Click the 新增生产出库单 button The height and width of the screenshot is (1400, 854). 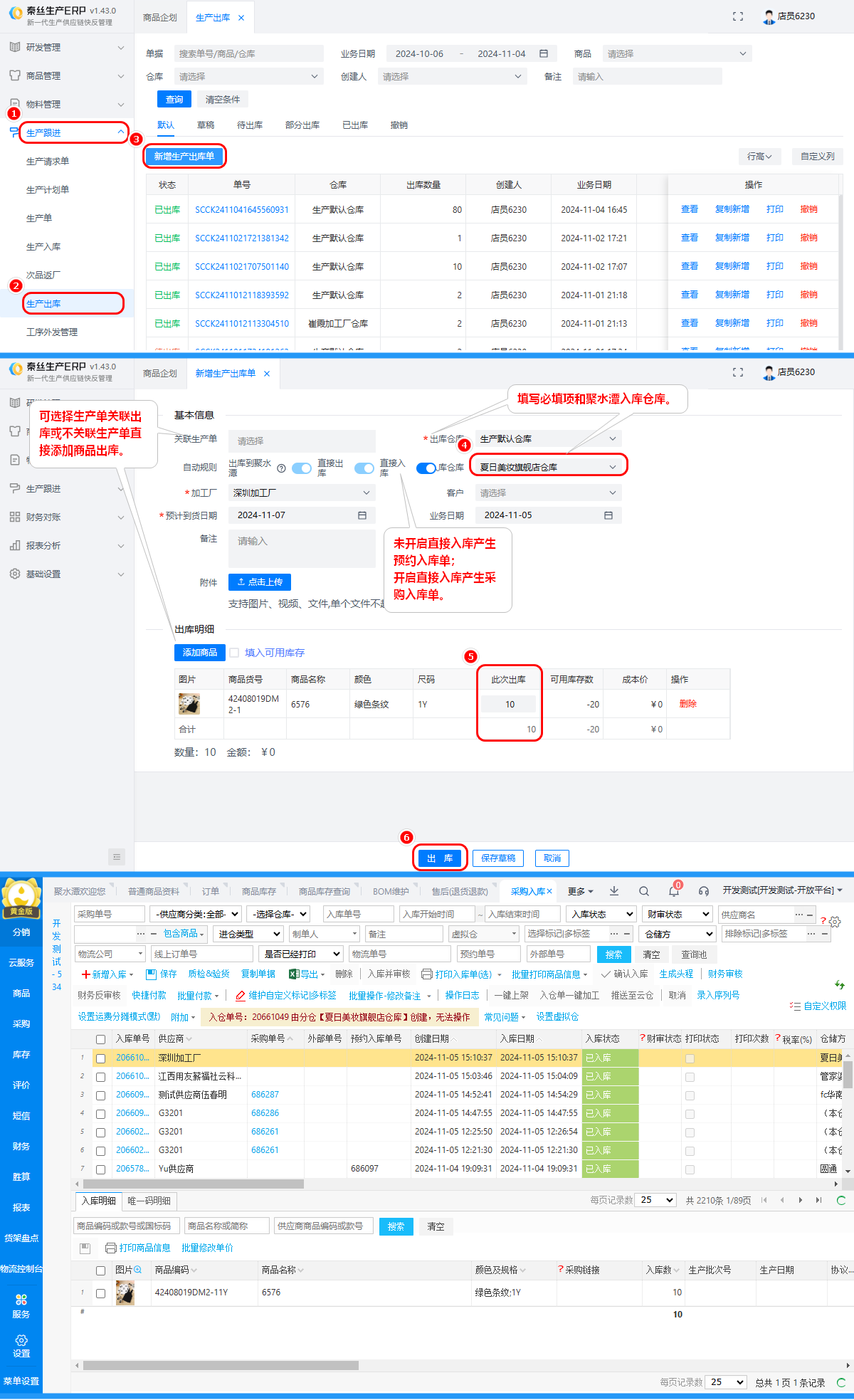184,157
